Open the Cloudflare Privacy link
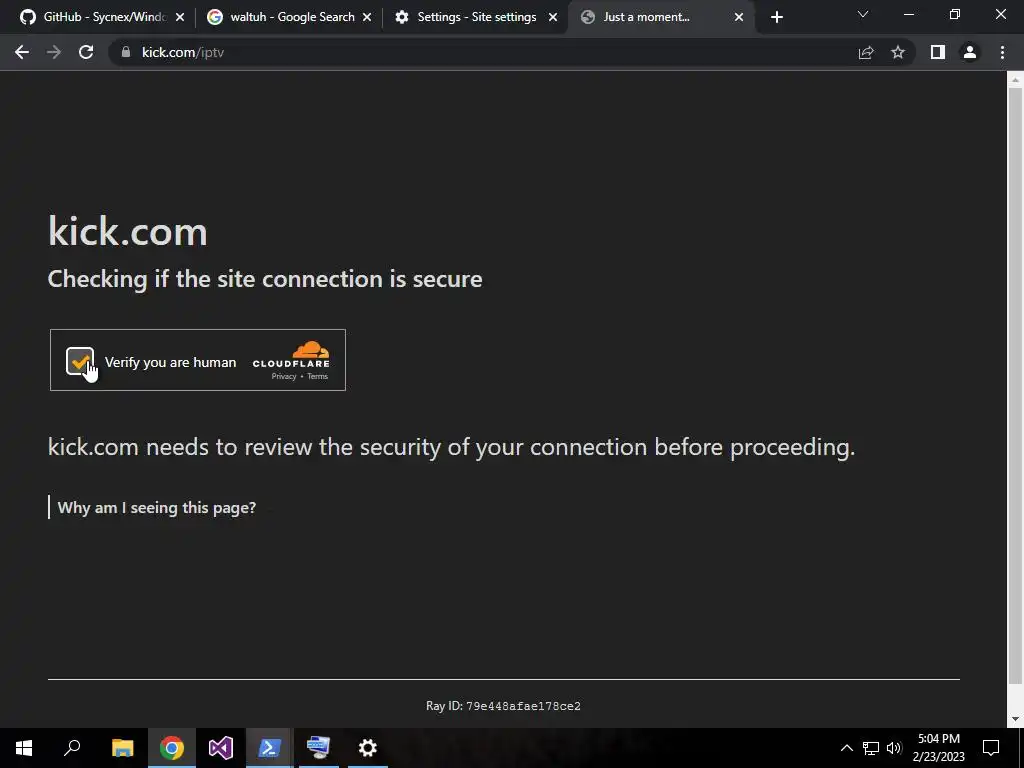 [283, 376]
